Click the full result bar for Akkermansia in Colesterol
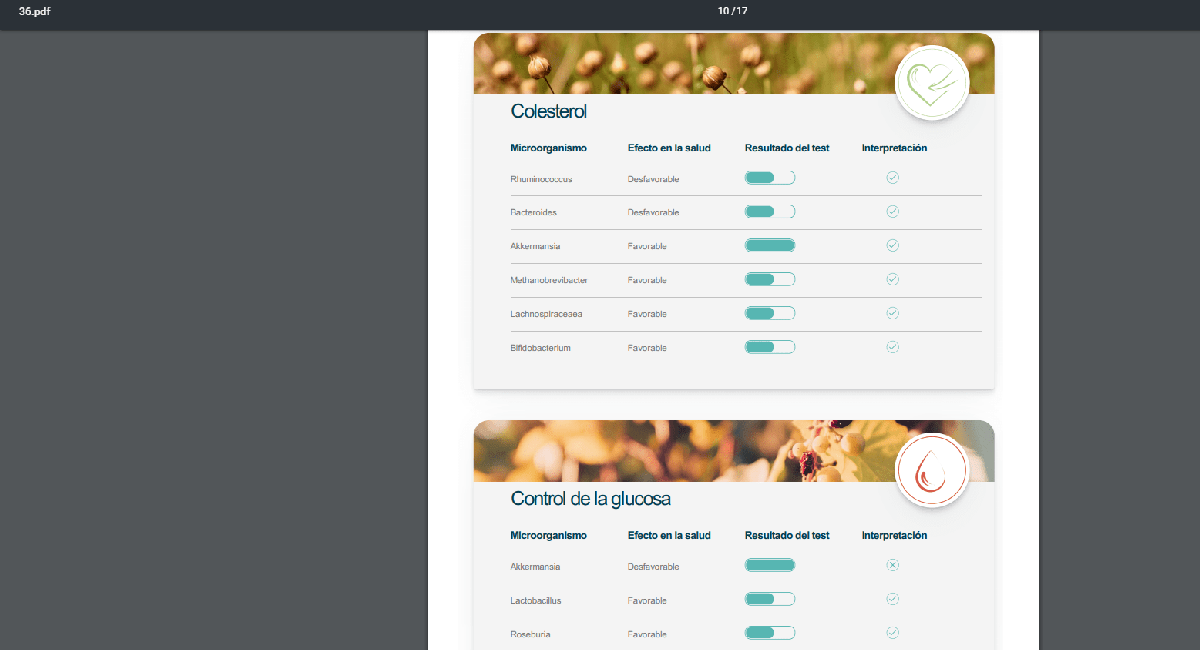Screen dimensions: 1200x650 point(769,246)
